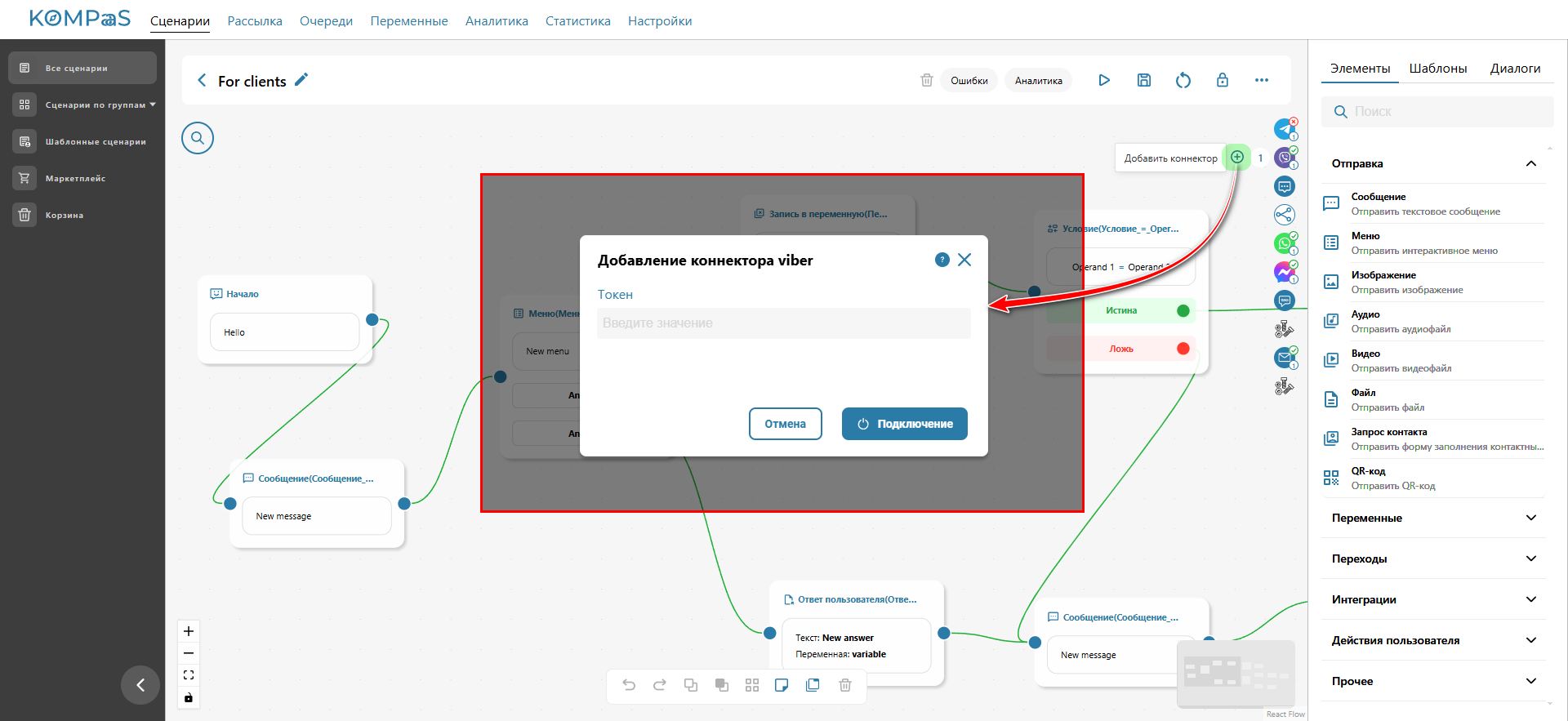Delete the scenario with the header trash icon

[x=926, y=80]
